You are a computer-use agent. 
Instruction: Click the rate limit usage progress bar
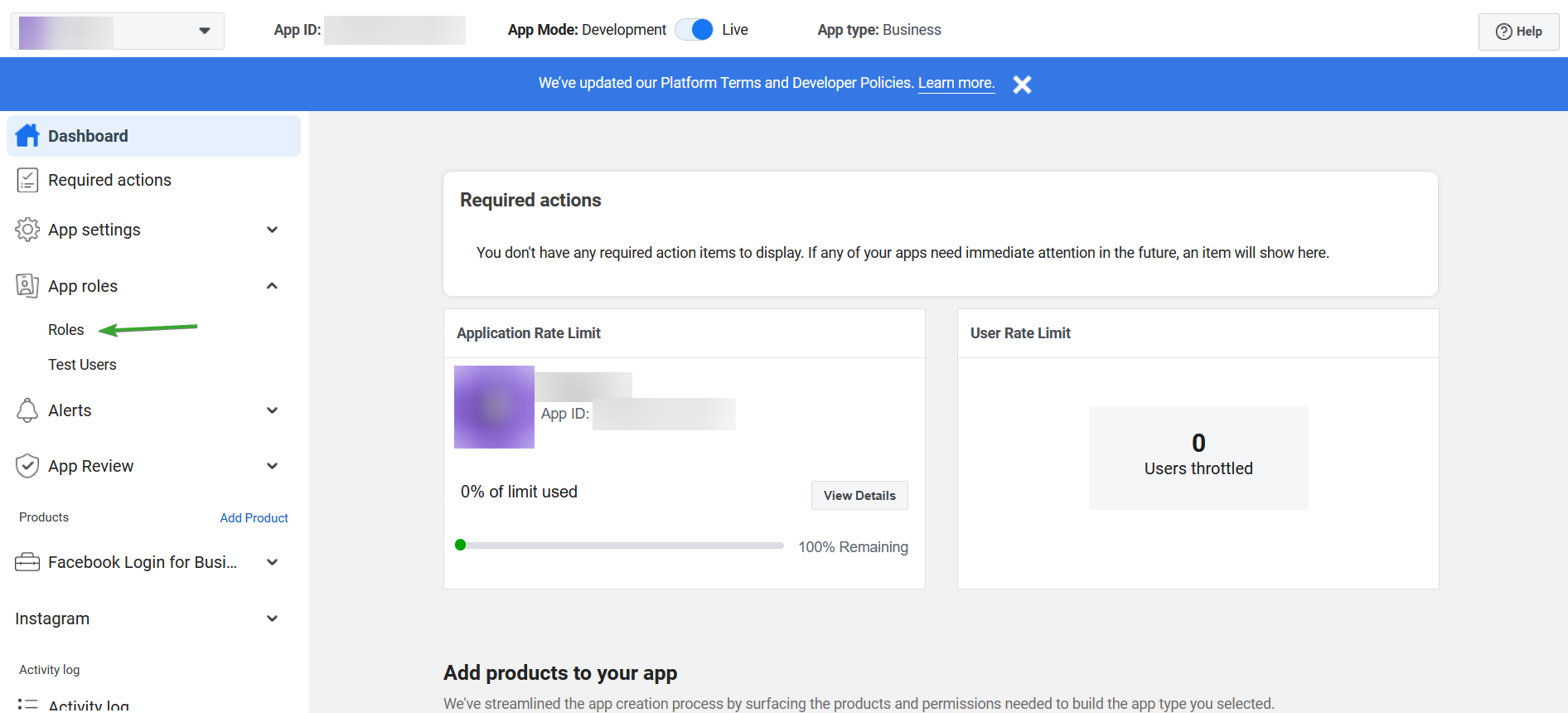(620, 546)
